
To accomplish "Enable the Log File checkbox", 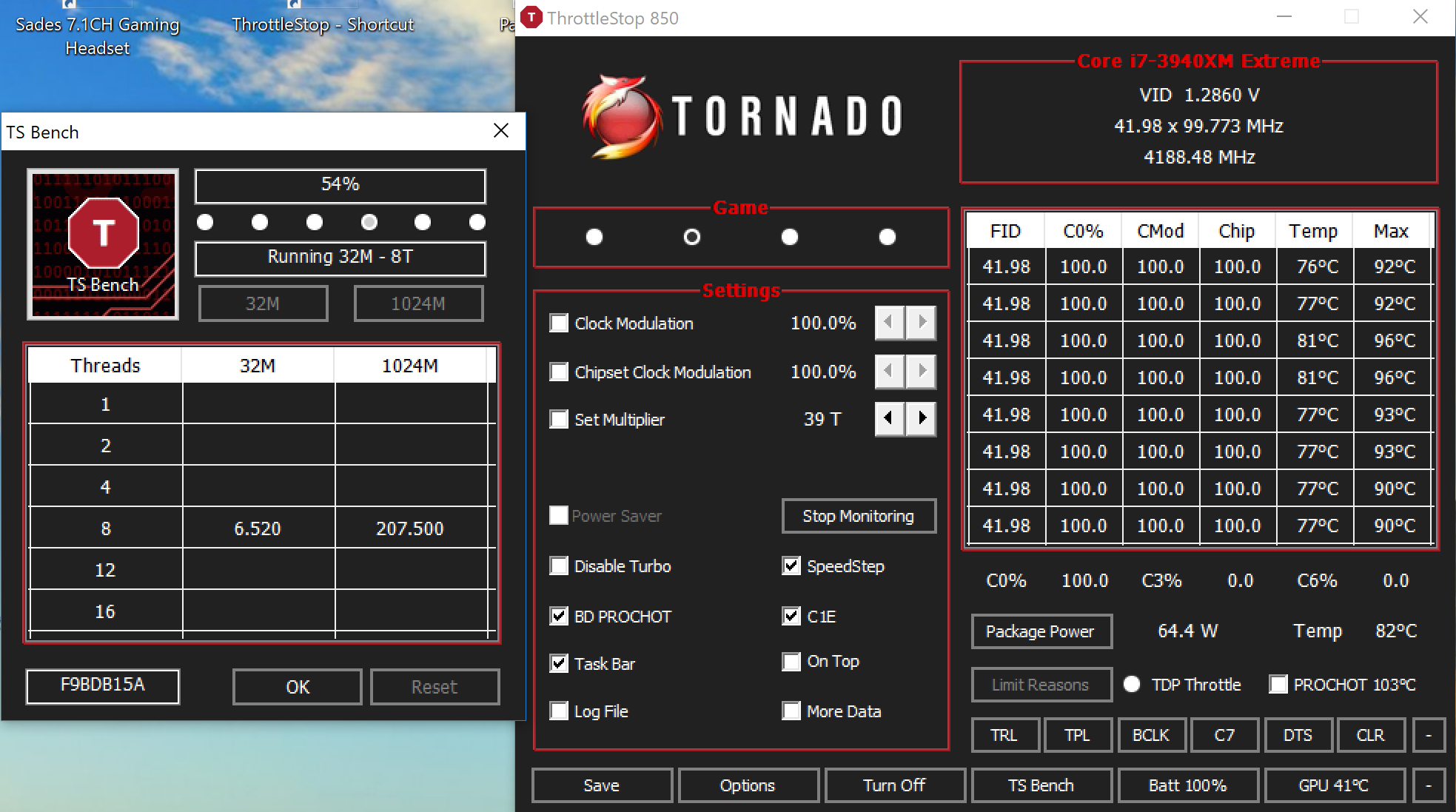I will pyautogui.click(x=560, y=711).
